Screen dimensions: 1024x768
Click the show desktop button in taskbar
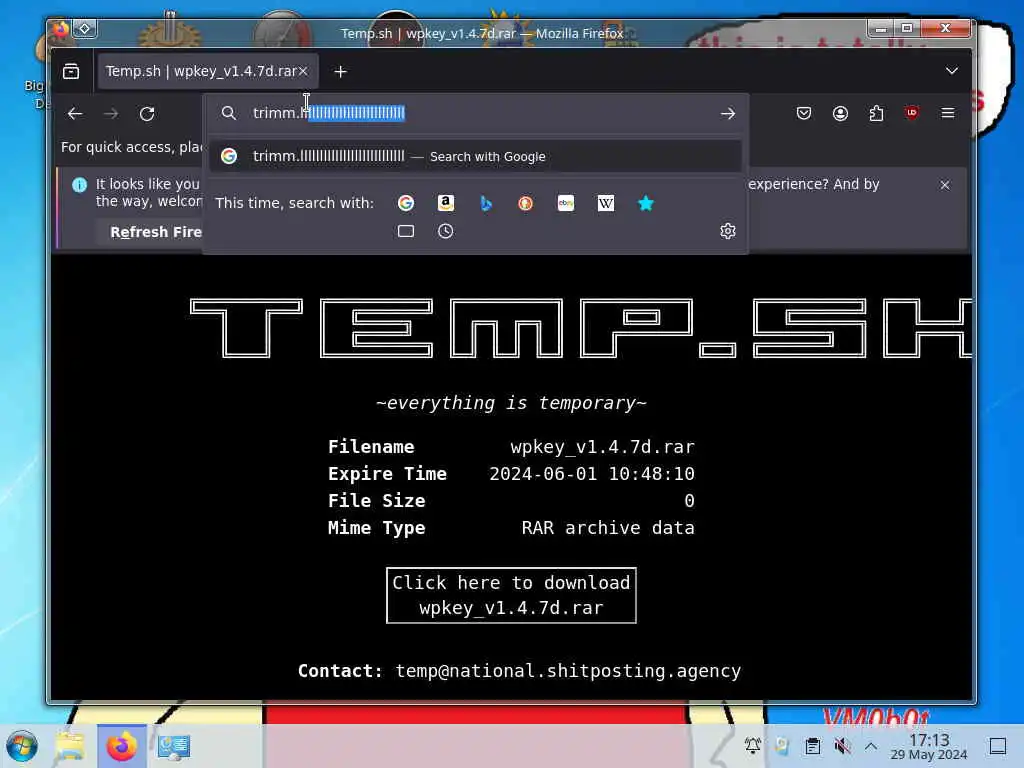tap(998, 746)
